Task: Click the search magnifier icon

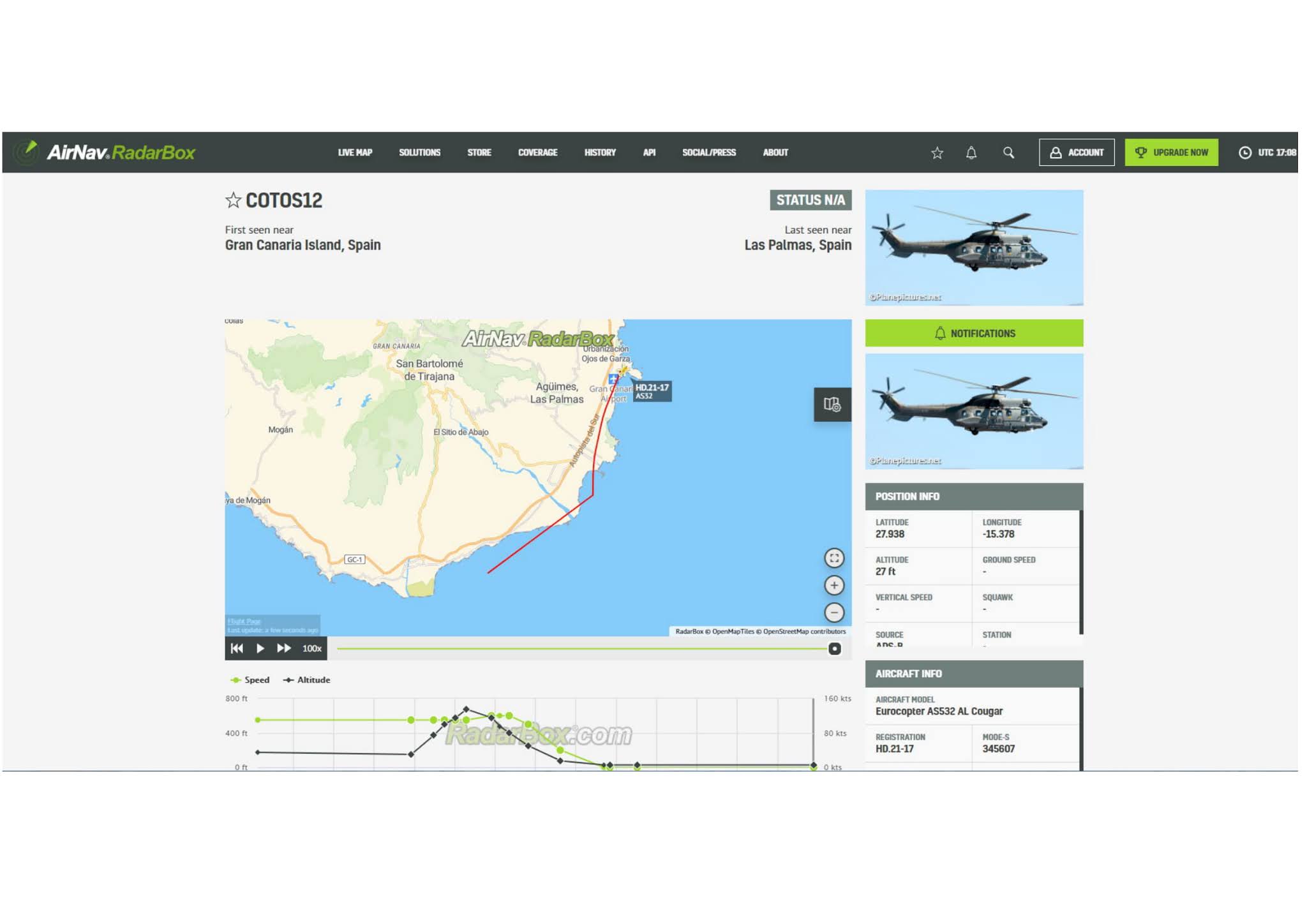Action: tap(1008, 153)
